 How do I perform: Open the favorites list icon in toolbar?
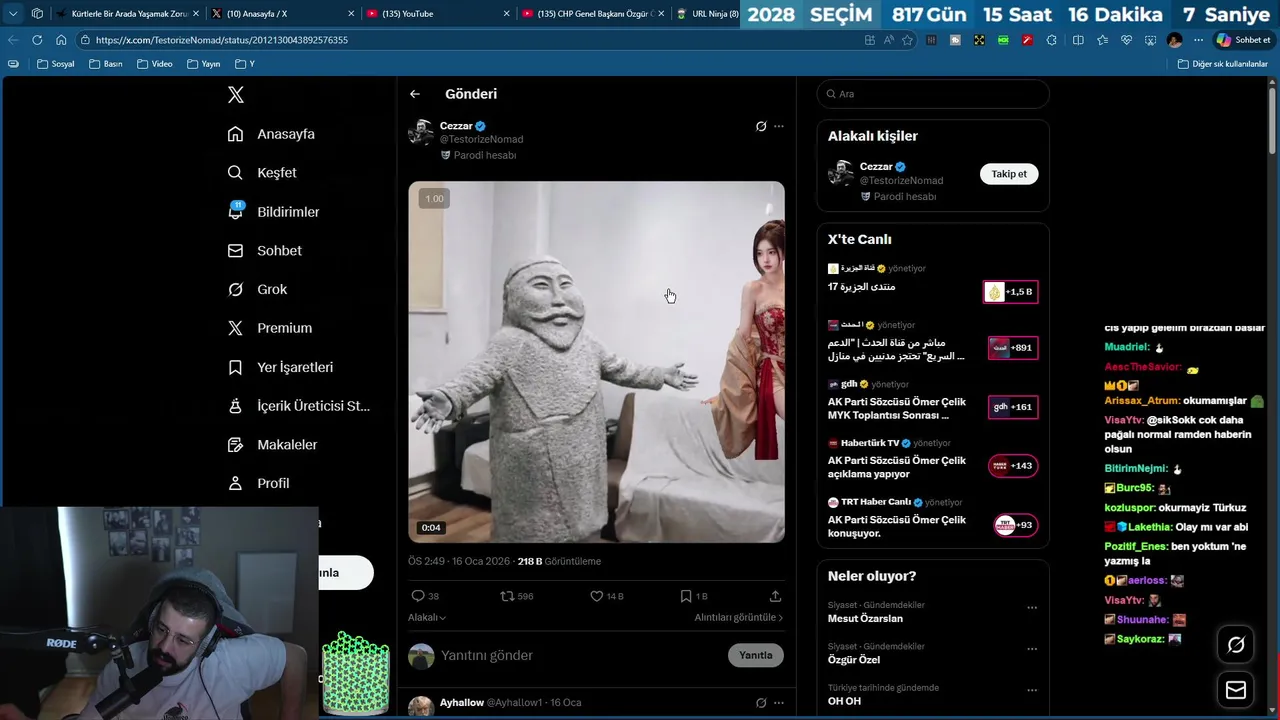(1102, 40)
